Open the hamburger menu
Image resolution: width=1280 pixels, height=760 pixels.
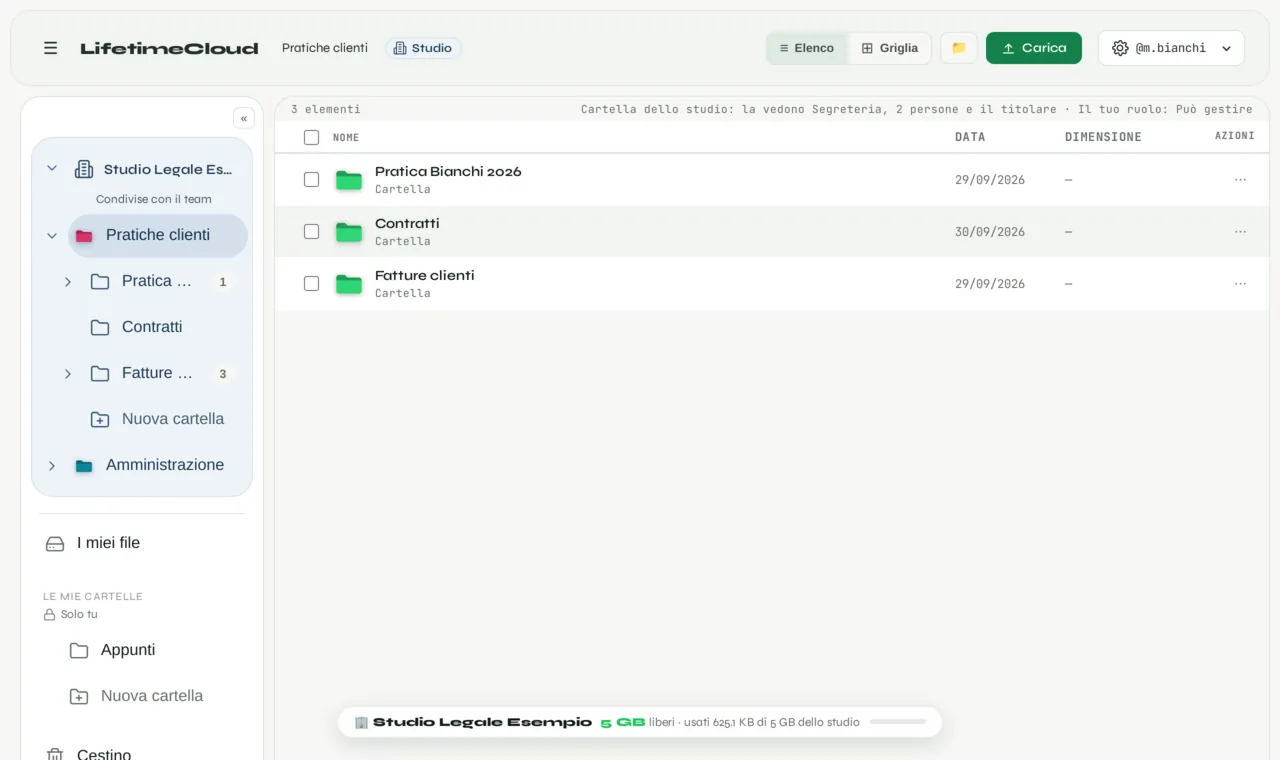(x=50, y=48)
